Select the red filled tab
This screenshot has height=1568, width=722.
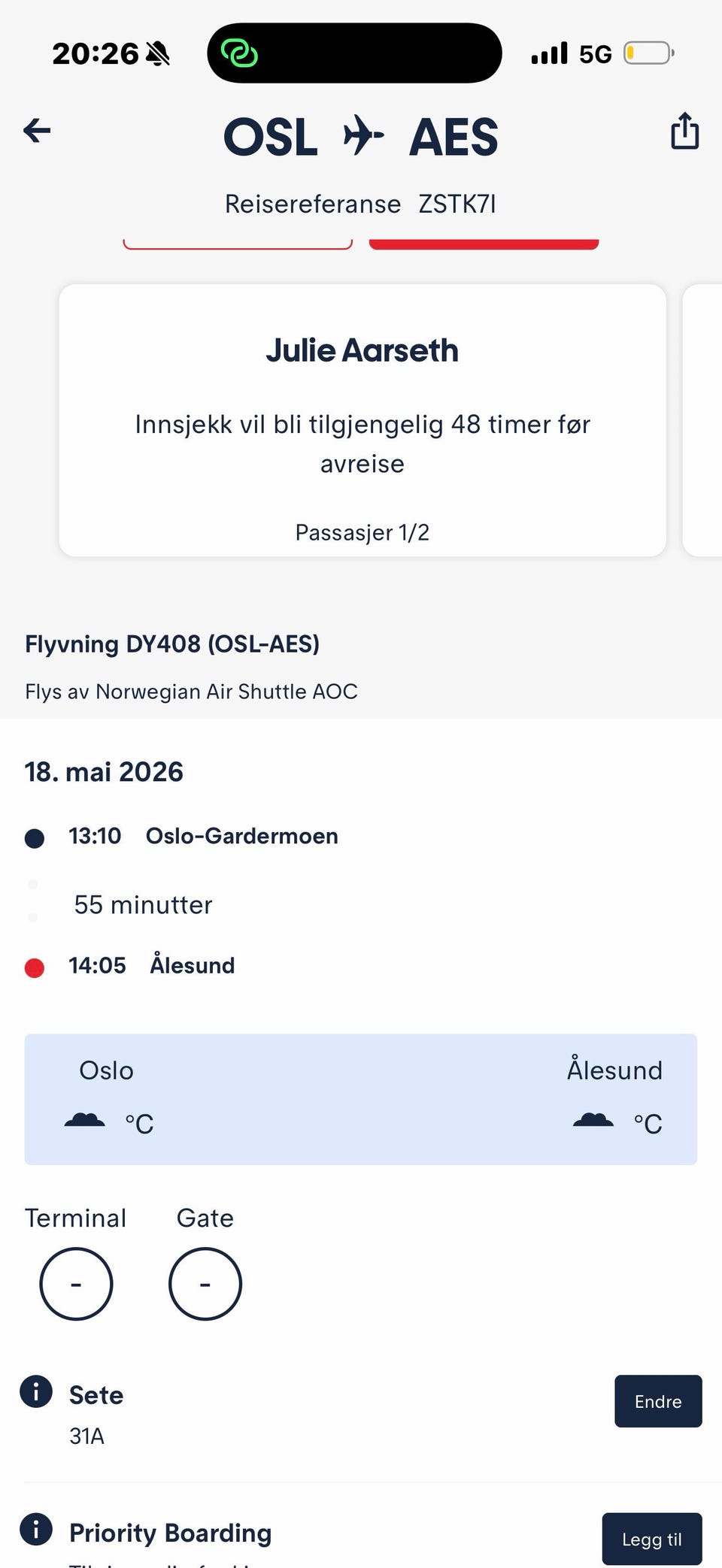[x=484, y=244]
